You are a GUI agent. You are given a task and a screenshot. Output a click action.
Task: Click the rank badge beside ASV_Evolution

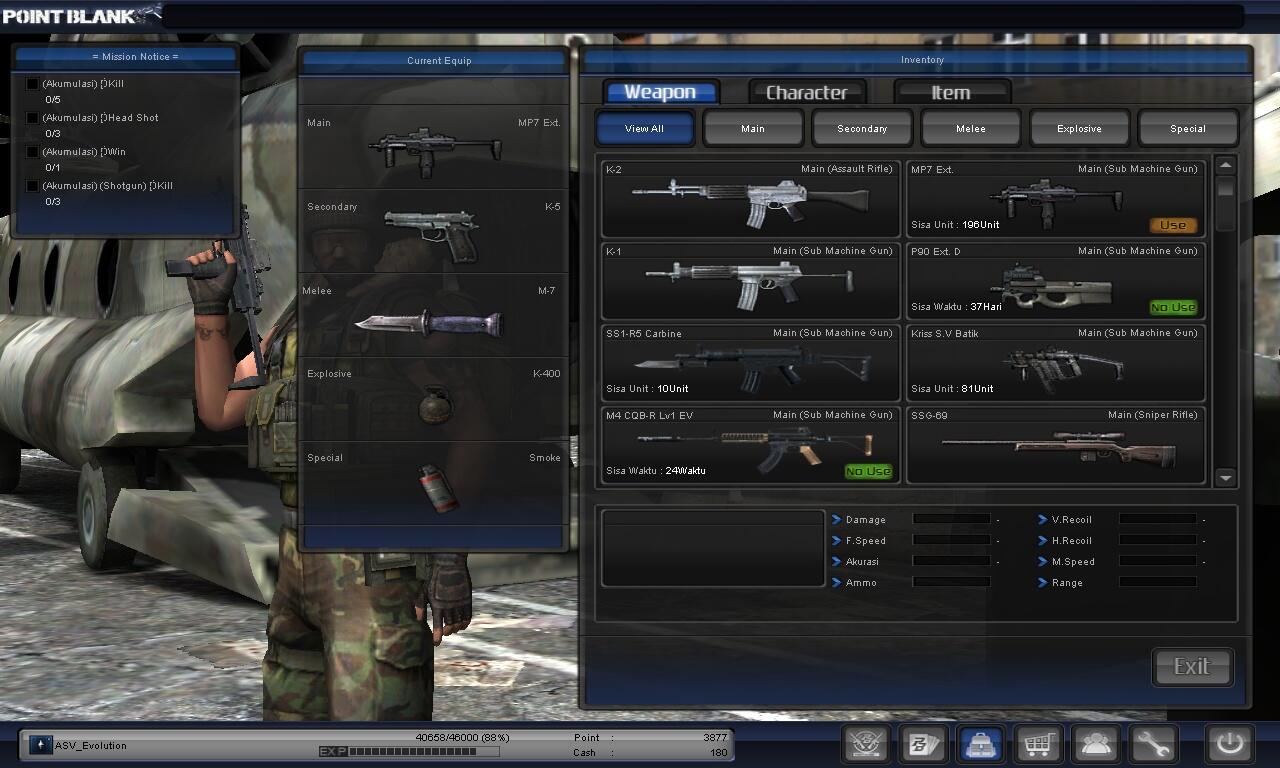click(41, 745)
